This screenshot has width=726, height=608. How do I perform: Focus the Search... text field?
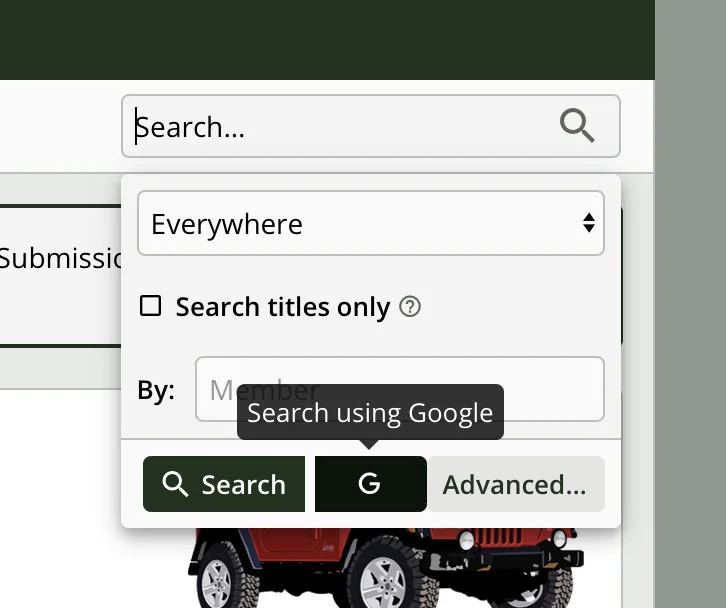371,126
